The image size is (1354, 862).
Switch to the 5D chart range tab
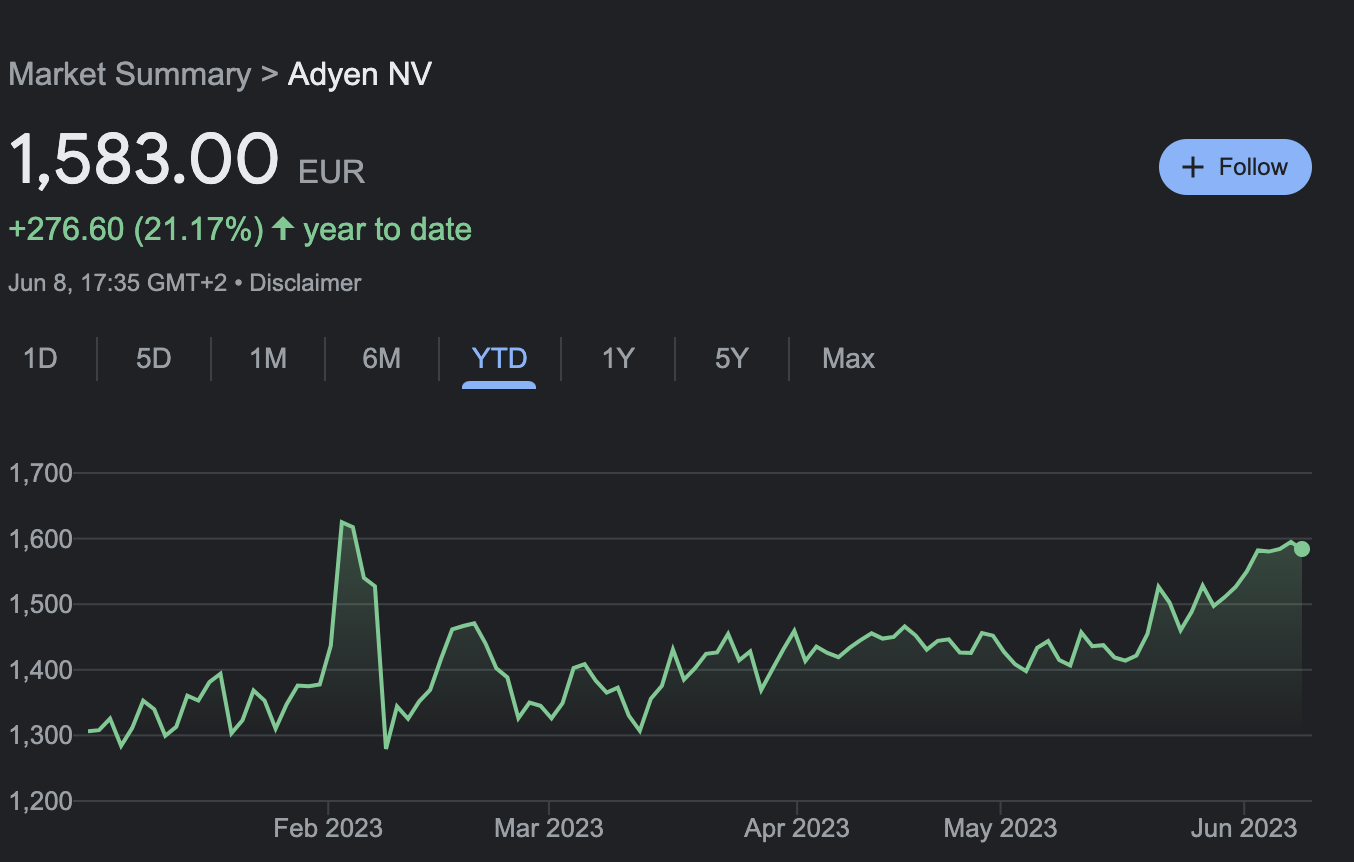(x=153, y=358)
